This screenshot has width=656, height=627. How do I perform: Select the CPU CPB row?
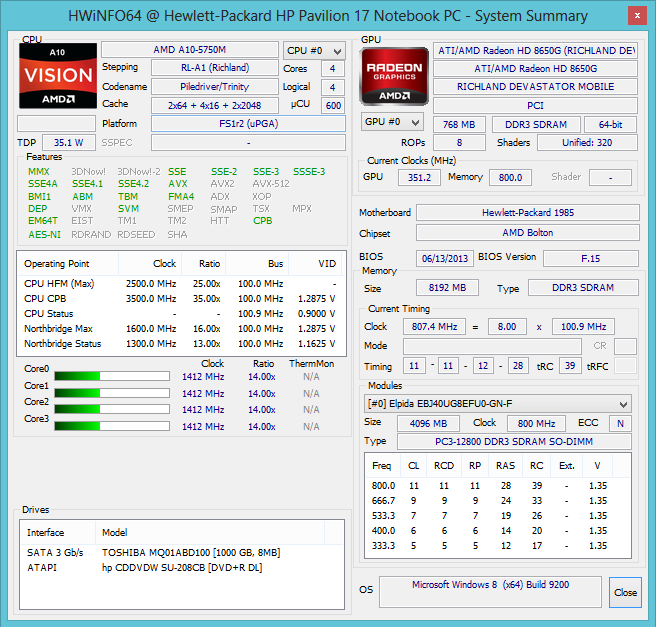[181, 299]
